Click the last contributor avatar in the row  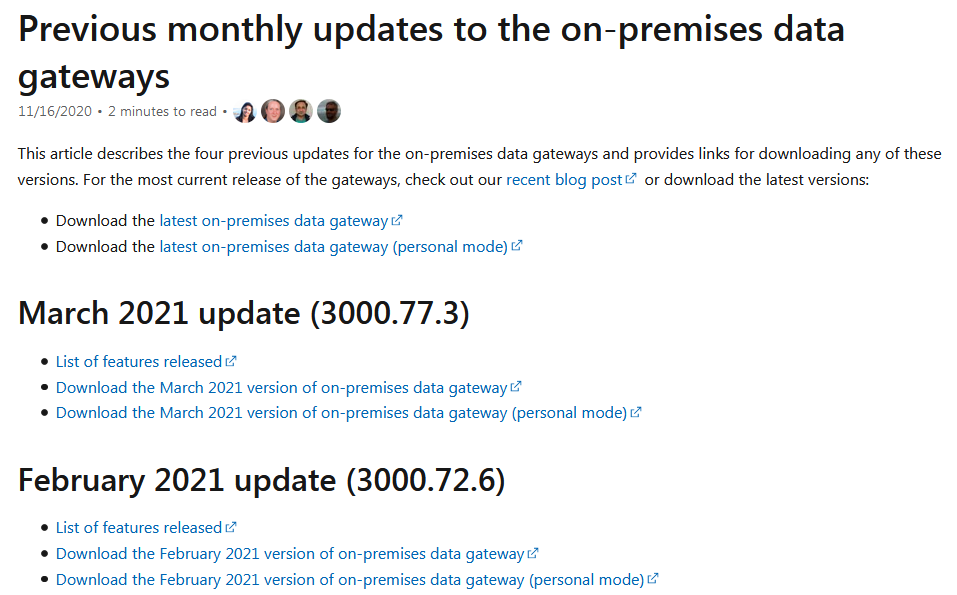click(329, 111)
